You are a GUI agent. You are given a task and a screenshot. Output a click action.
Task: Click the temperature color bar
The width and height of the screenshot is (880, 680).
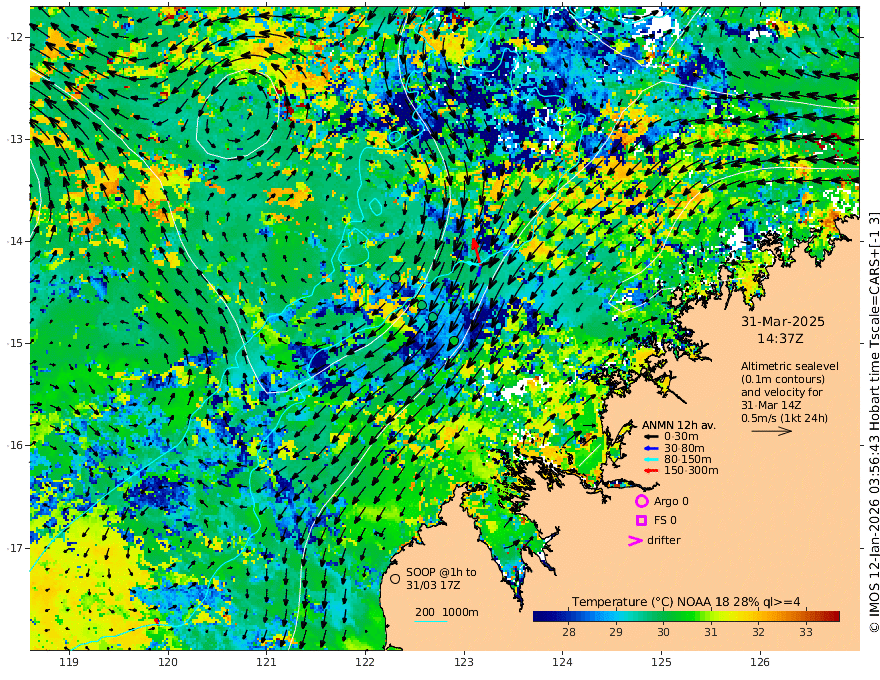pos(686,616)
